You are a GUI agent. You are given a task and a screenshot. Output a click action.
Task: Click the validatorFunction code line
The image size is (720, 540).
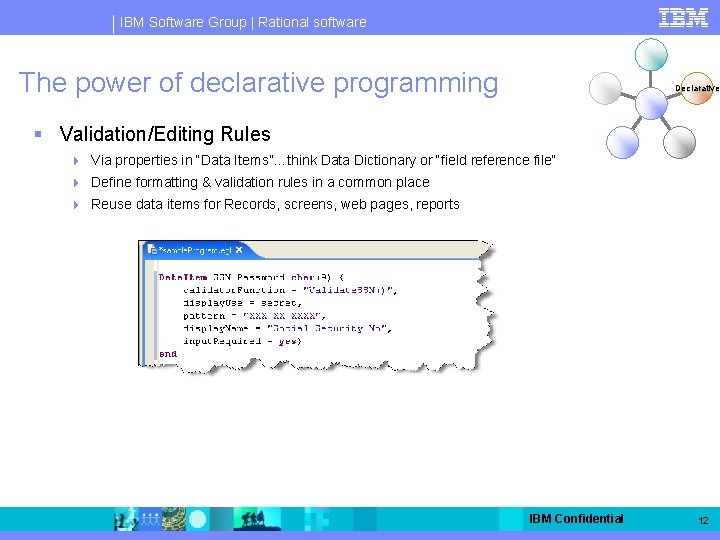point(290,290)
